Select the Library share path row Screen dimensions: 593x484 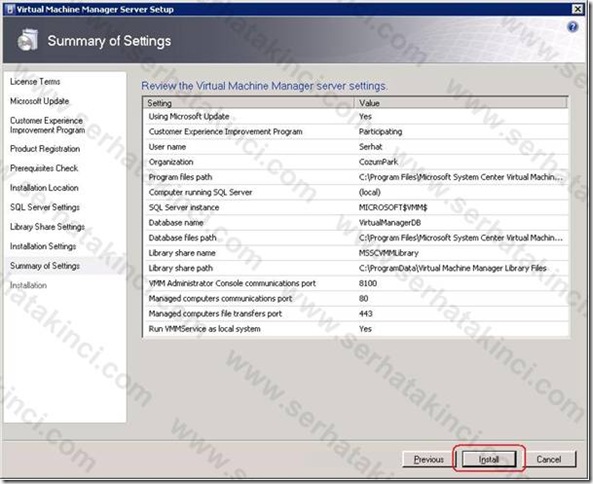[355, 268]
